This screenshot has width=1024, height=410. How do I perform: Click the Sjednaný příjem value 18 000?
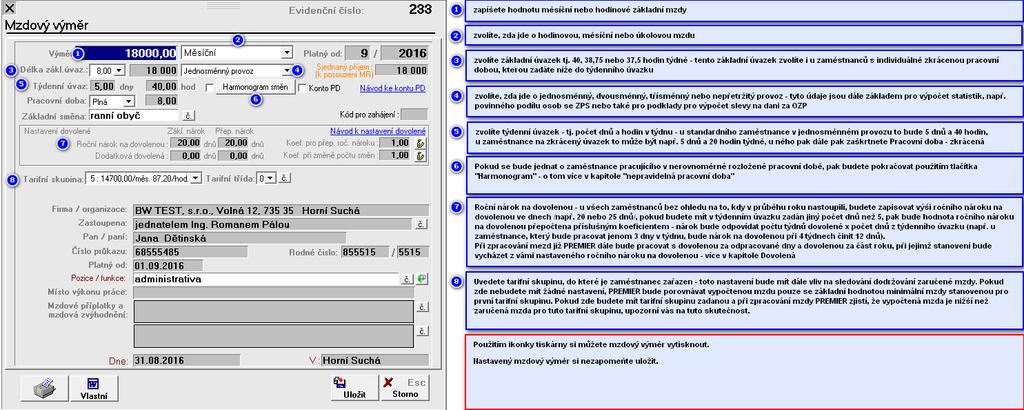coord(402,71)
